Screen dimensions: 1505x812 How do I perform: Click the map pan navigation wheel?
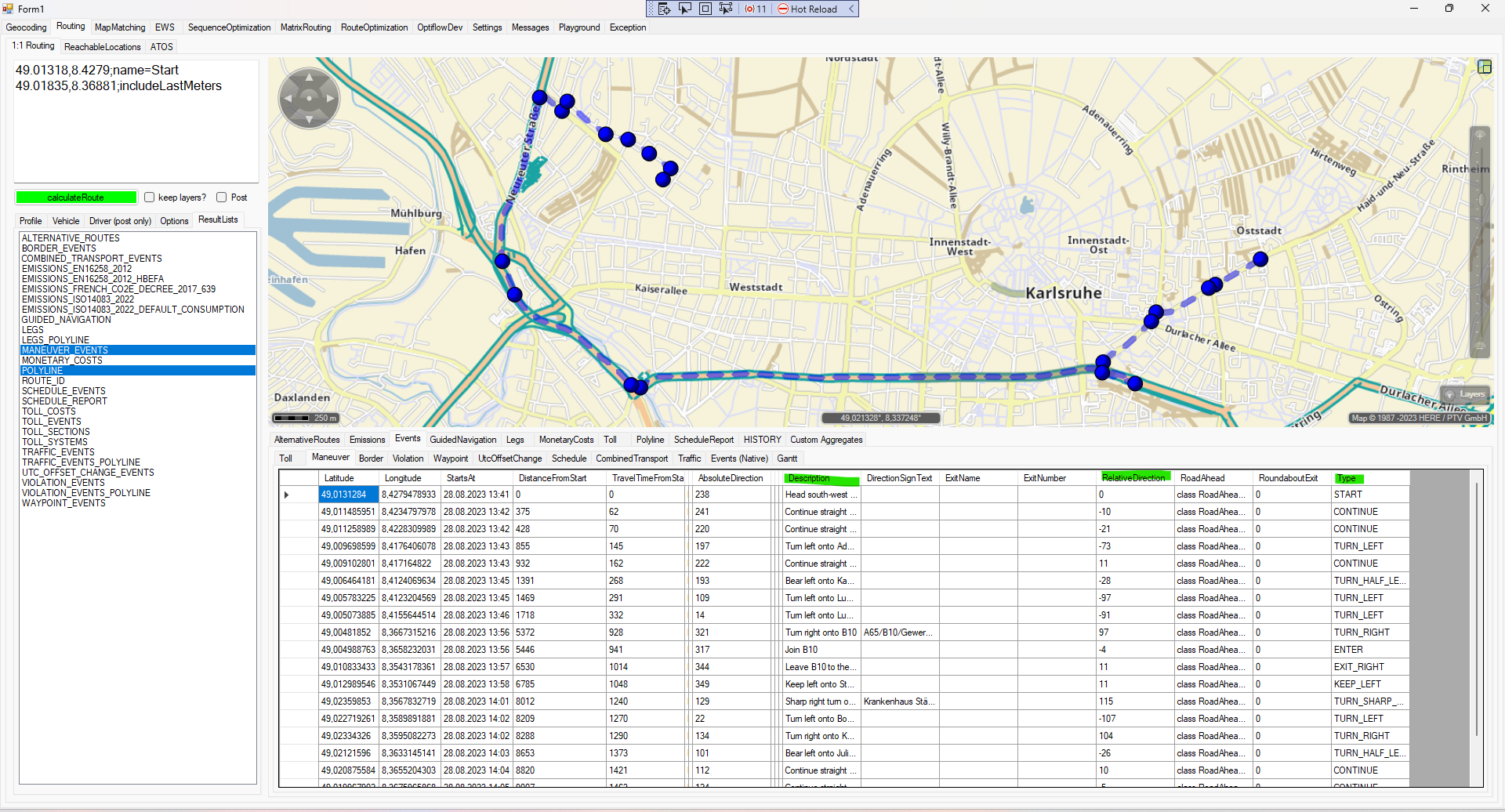(x=309, y=98)
